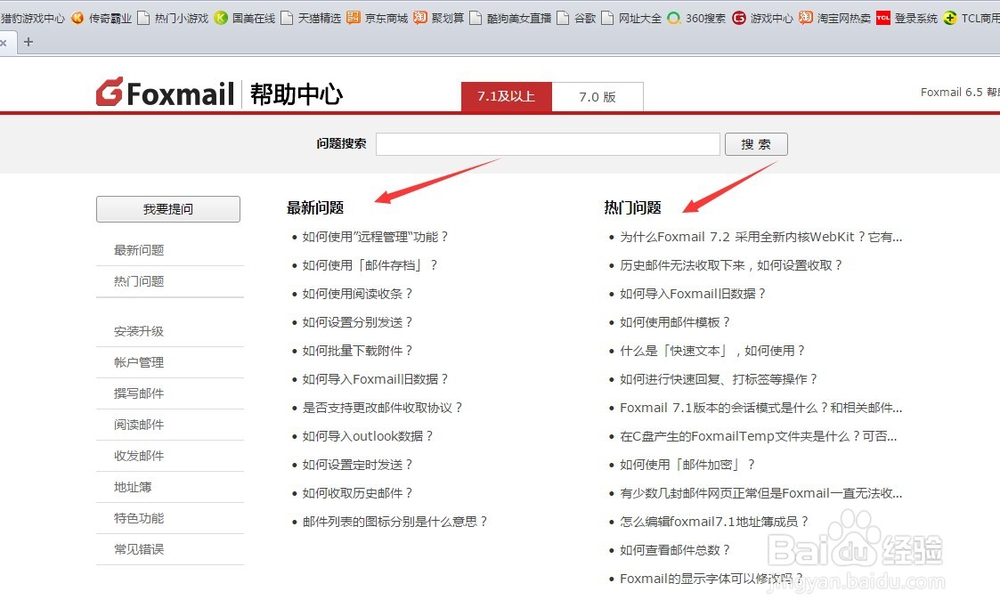Image resolution: width=1000 pixels, height=616 pixels.
Task: Open the 阅读邮件 category
Action: pos(139,425)
